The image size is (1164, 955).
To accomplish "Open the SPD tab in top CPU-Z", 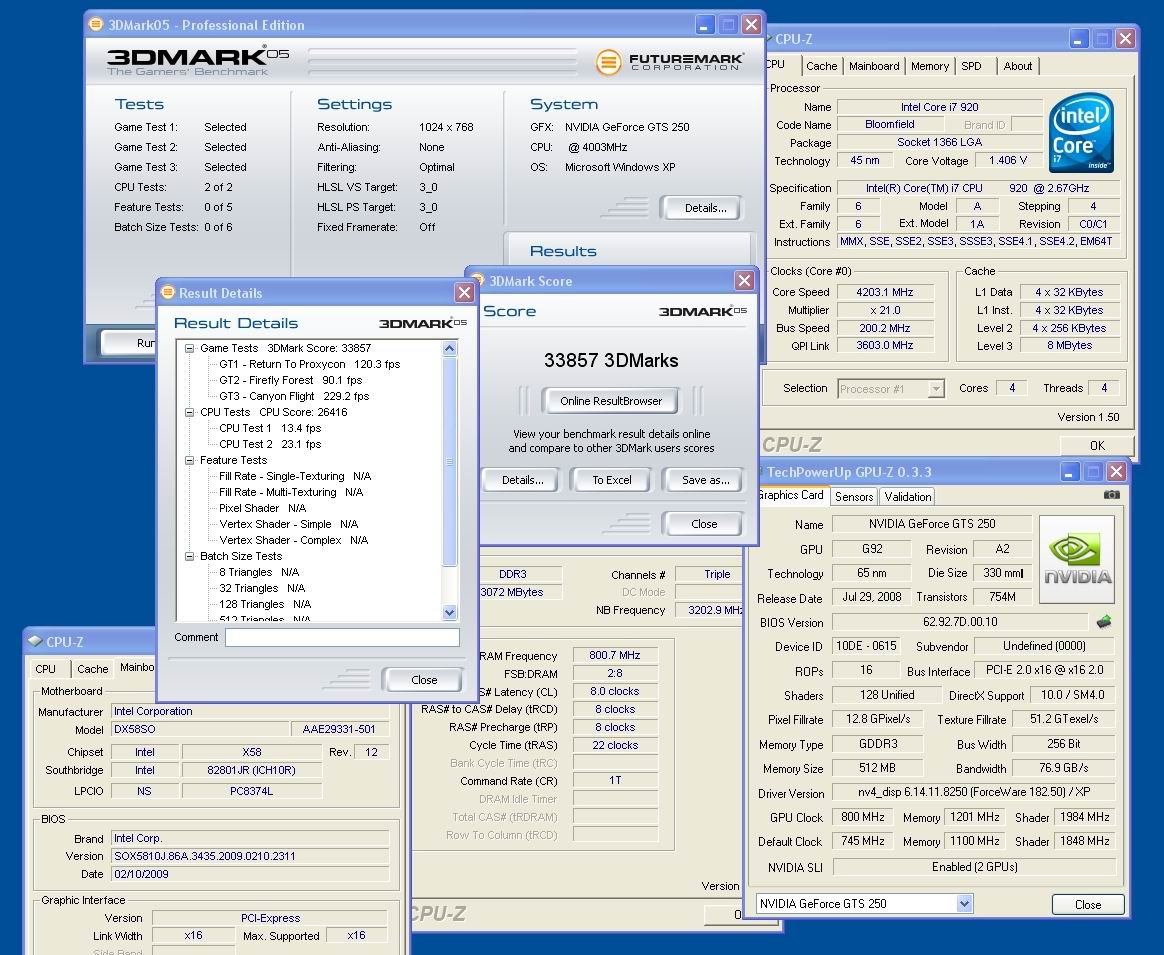I will (971, 66).
